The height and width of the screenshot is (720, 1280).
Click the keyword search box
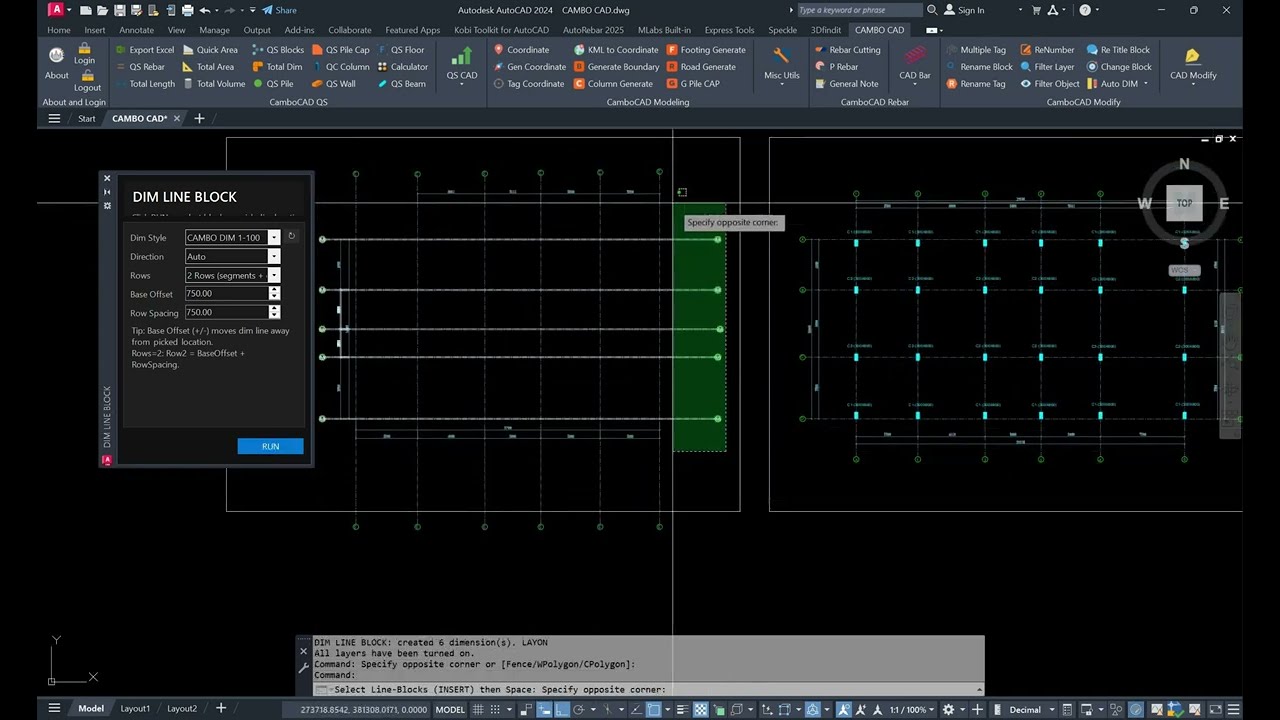tap(859, 10)
